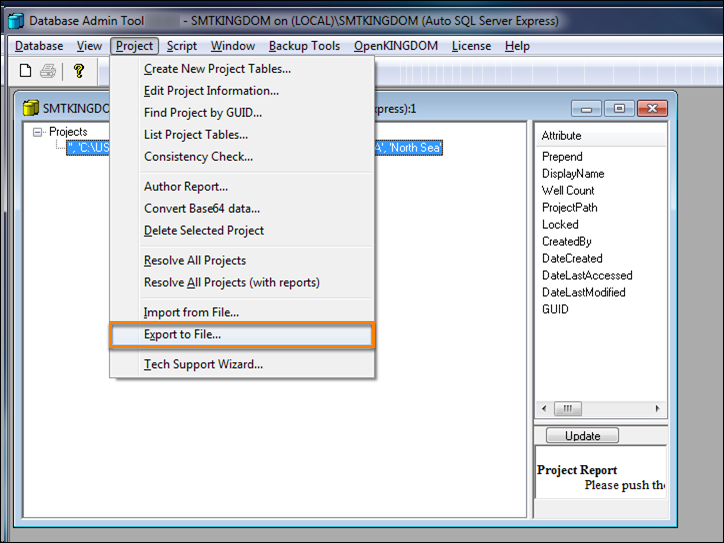The height and width of the screenshot is (543, 724).
Task: Open the View menu
Action: pyautogui.click(x=89, y=46)
